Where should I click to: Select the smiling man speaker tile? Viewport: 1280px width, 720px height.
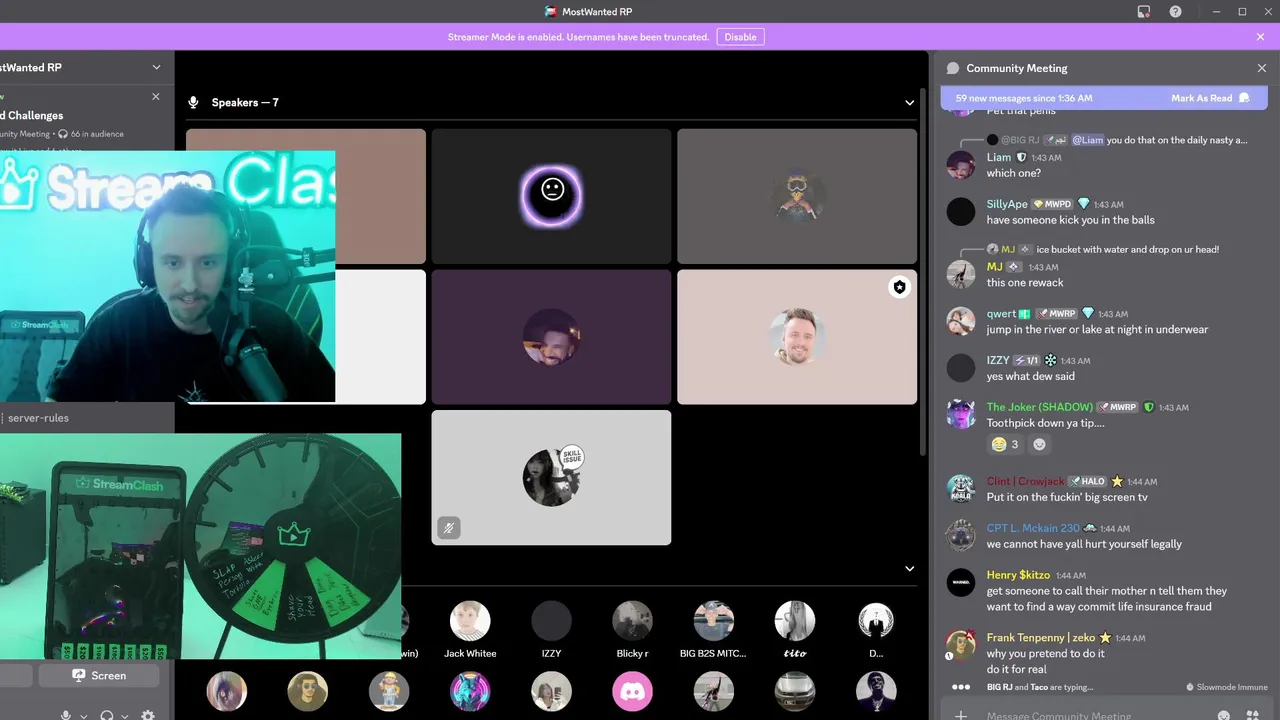pyautogui.click(x=797, y=337)
